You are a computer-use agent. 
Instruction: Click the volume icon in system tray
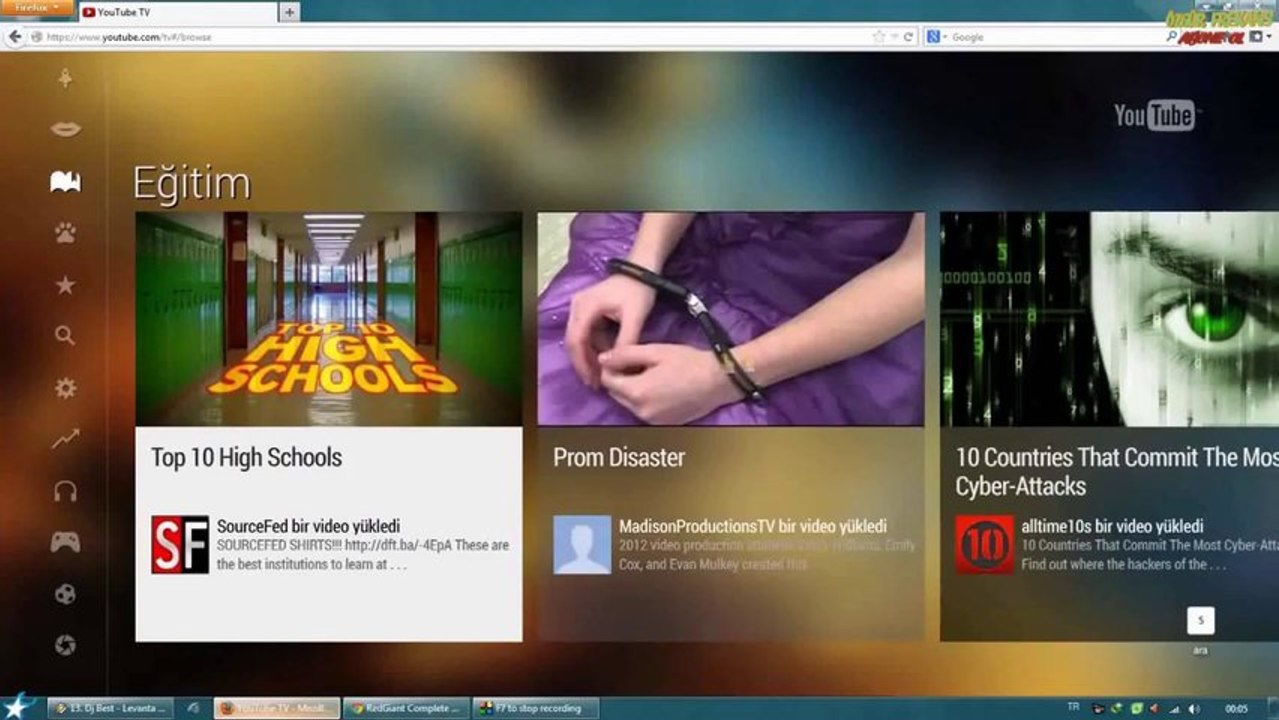point(1194,709)
